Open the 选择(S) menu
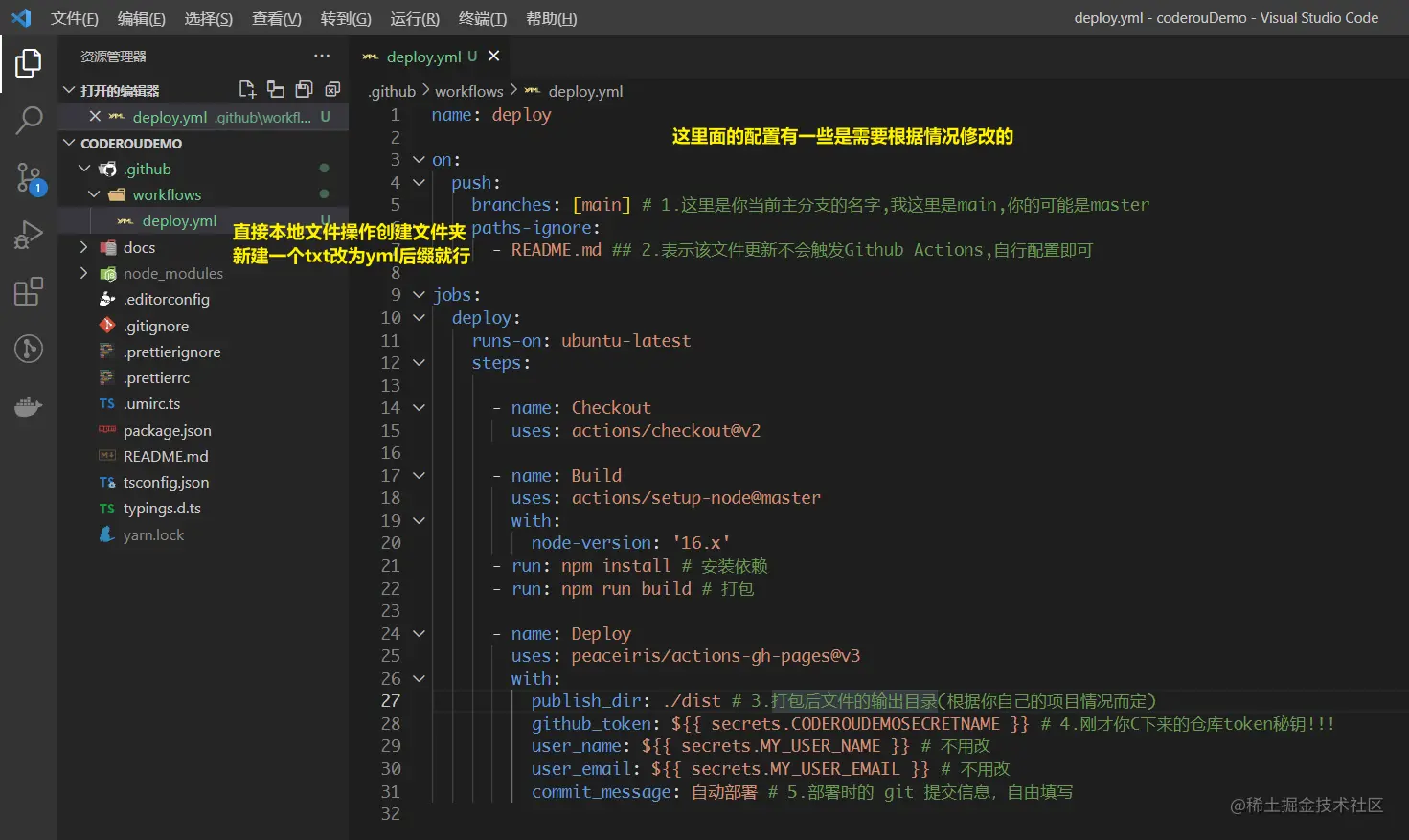The height and width of the screenshot is (840, 1409). [x=209, y=18]
